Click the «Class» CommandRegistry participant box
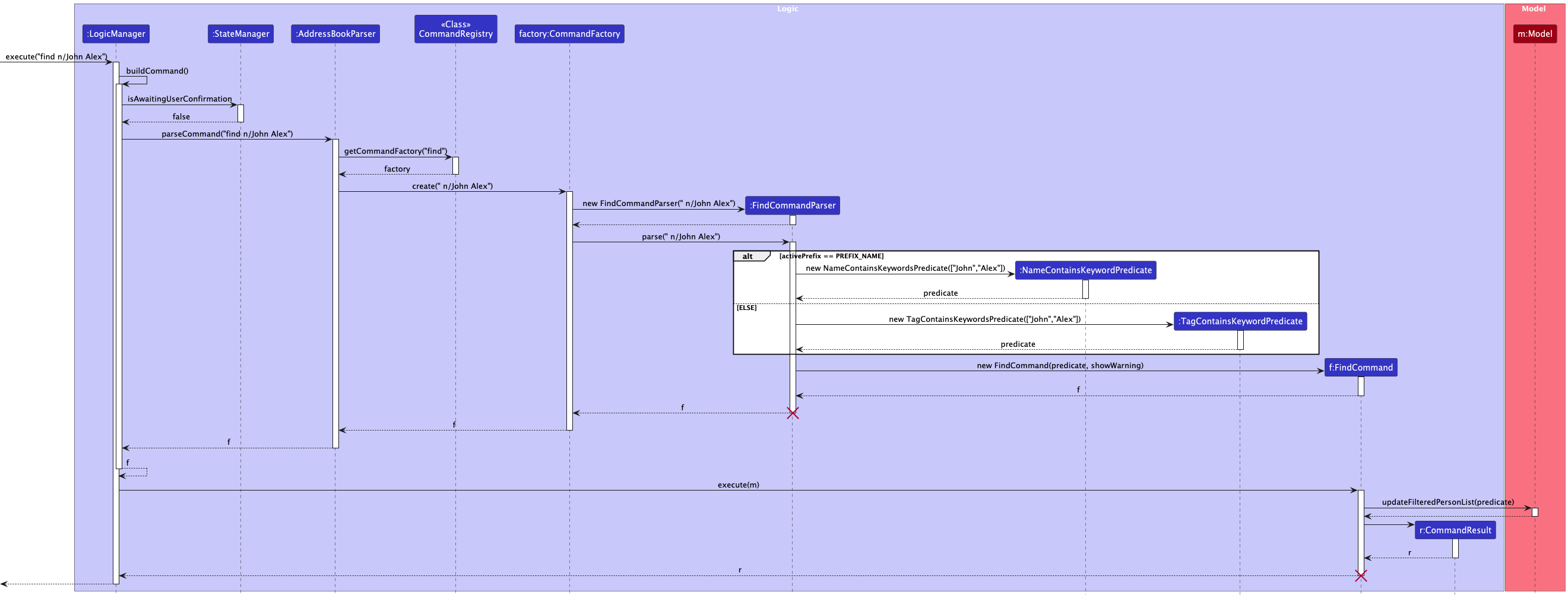 [456, 29]
